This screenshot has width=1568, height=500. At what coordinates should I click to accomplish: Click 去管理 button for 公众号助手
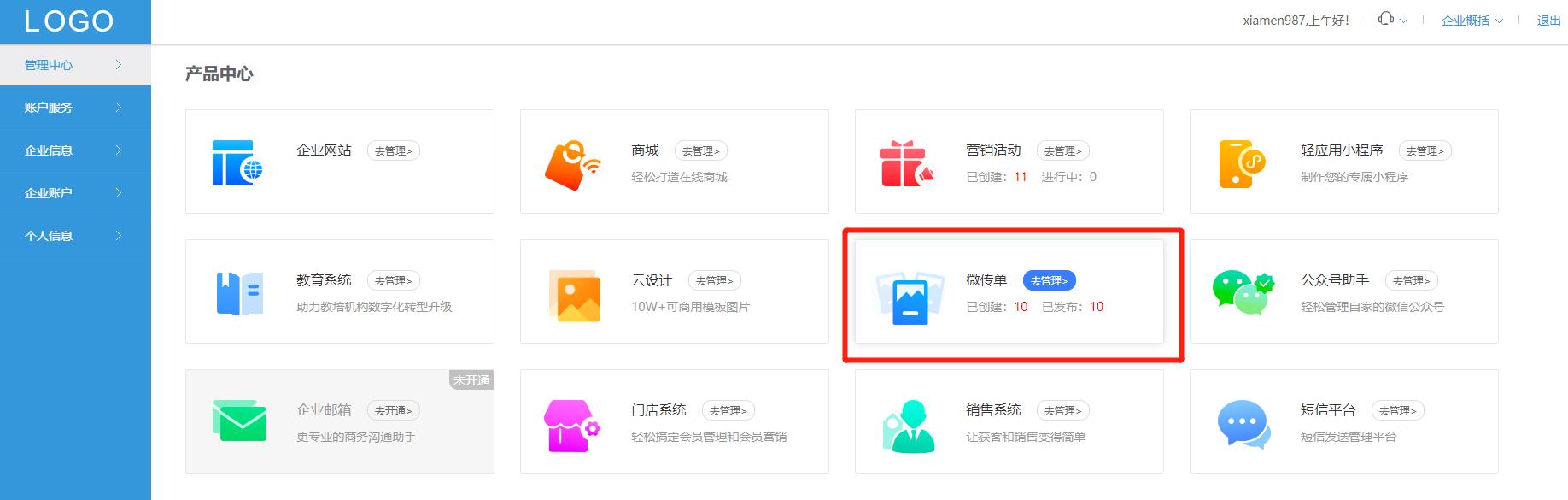pyautogui.click(x=1411, y=280)
